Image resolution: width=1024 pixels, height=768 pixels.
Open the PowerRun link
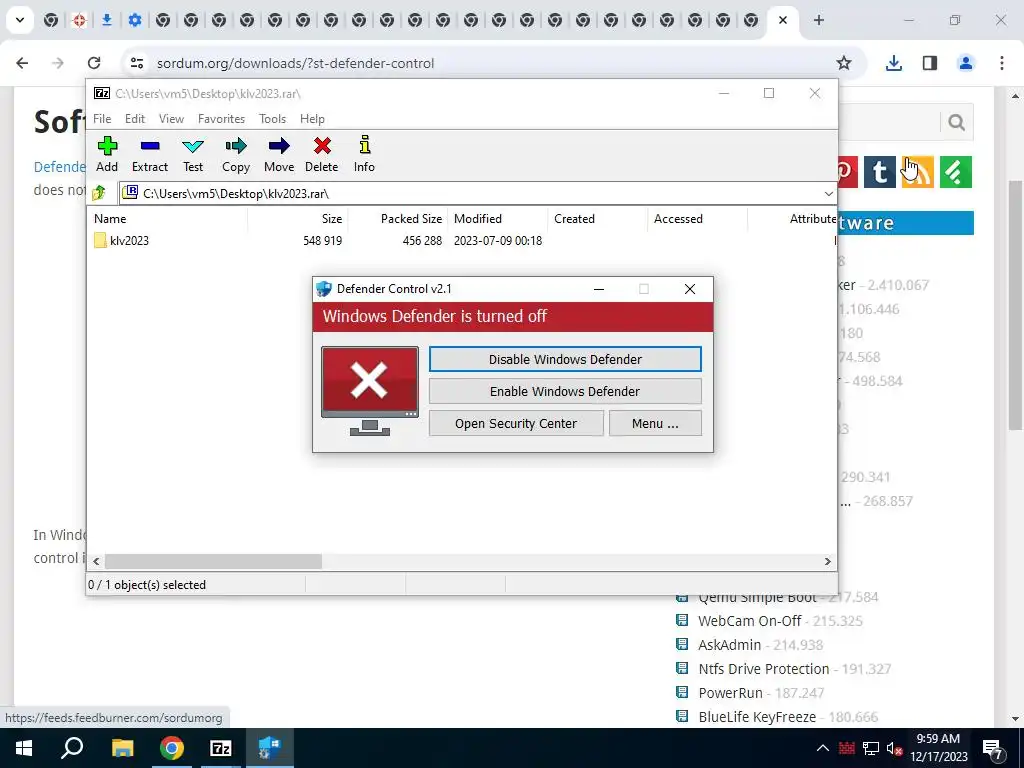click(x=730, y=693)
